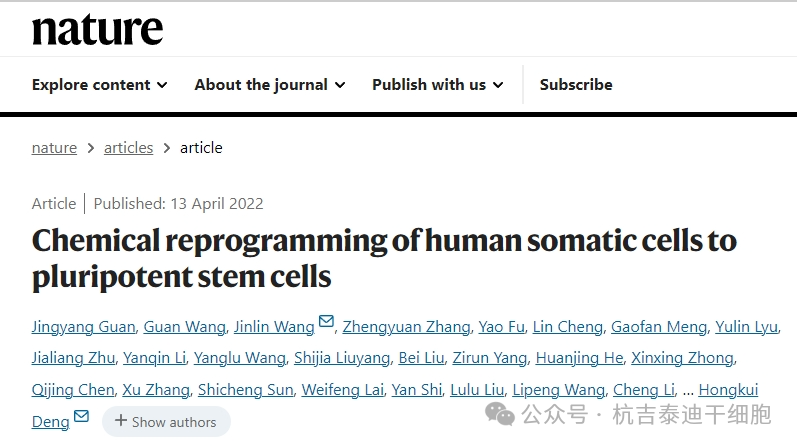Image resolution: width=797 pixels, height=446 pixels.
Task: Open the articles breadcrumb link
Action: click(x=129, y=148)
